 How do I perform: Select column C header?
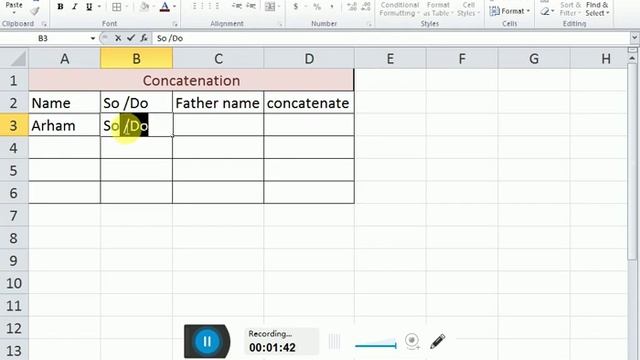(218, 59)
